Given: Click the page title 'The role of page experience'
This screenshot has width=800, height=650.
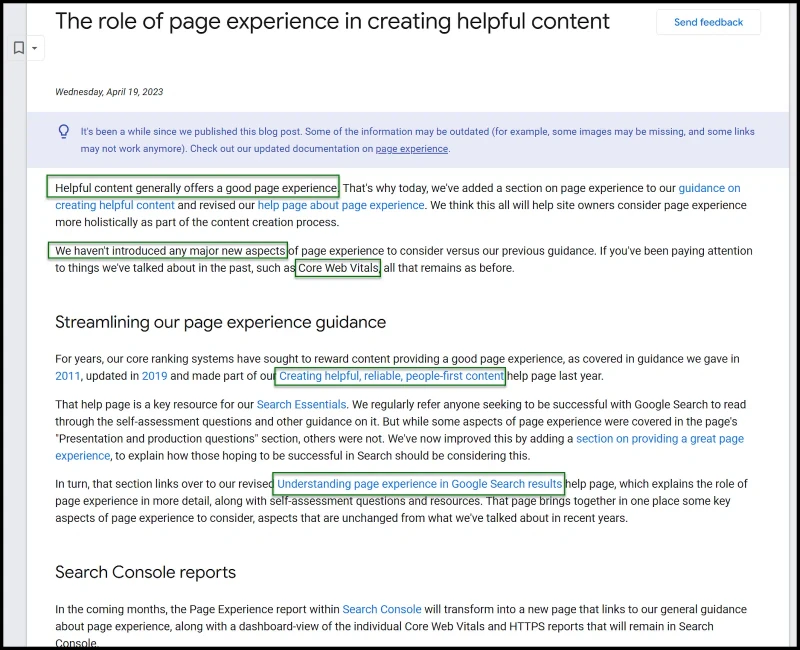Looking at the screenshot, I should tap(332, 21).
